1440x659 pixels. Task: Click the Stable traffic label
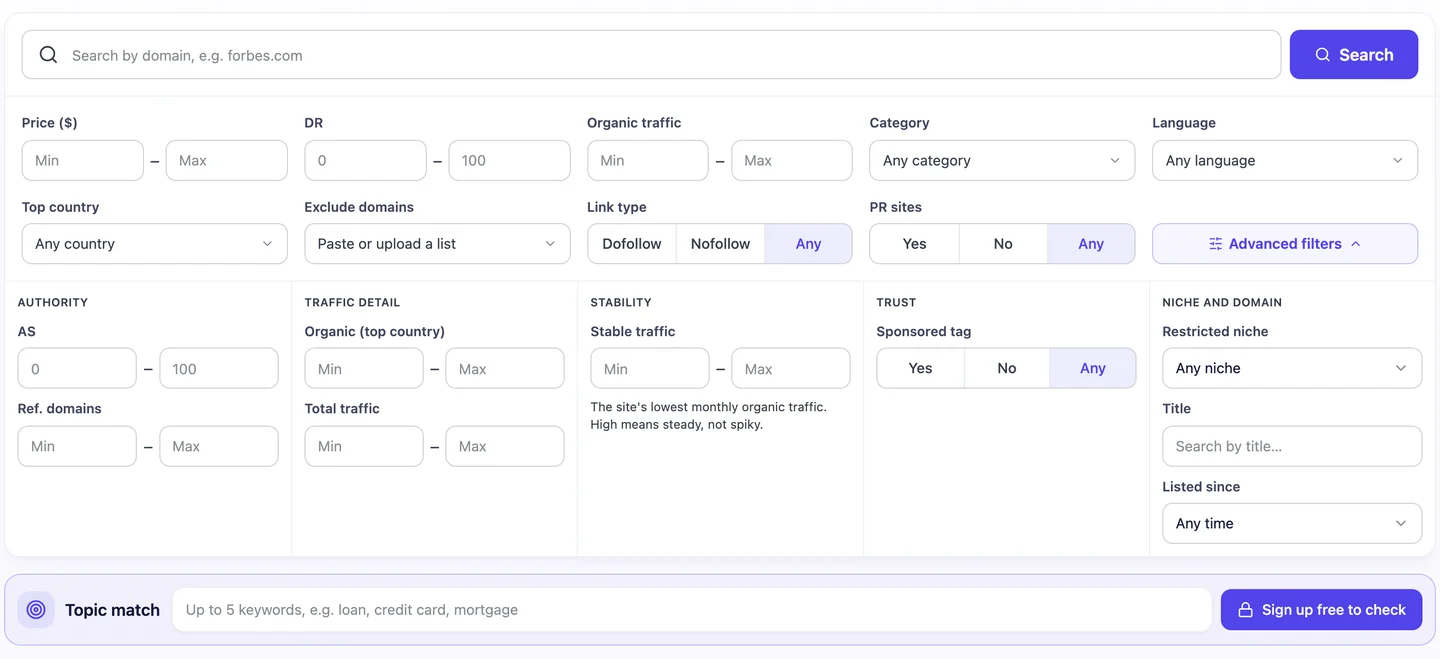pyautogui.click(x=633, y=331)
